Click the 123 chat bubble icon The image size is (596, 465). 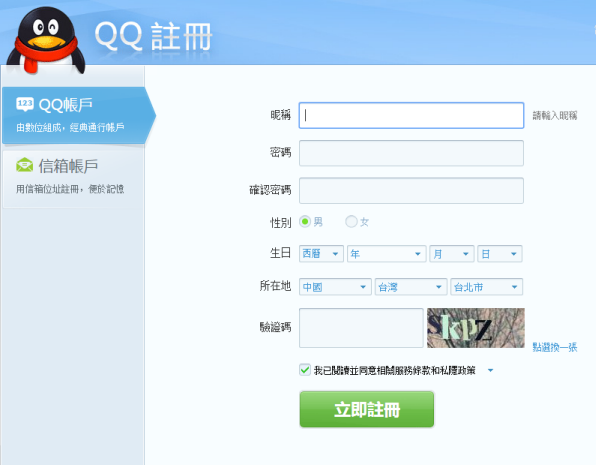pos(25,104)
